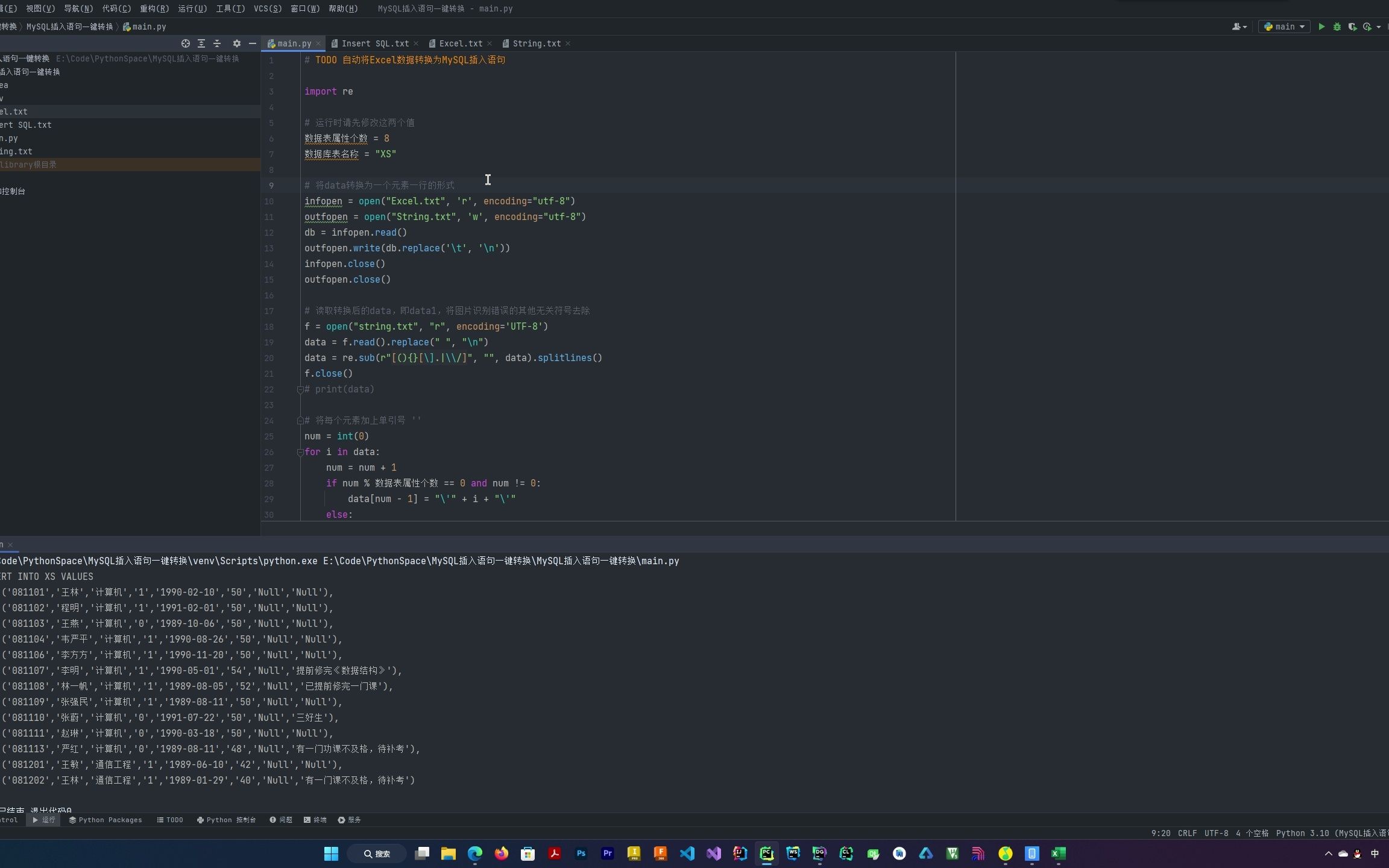Open the Python Packages tool window

pos(106,820)
